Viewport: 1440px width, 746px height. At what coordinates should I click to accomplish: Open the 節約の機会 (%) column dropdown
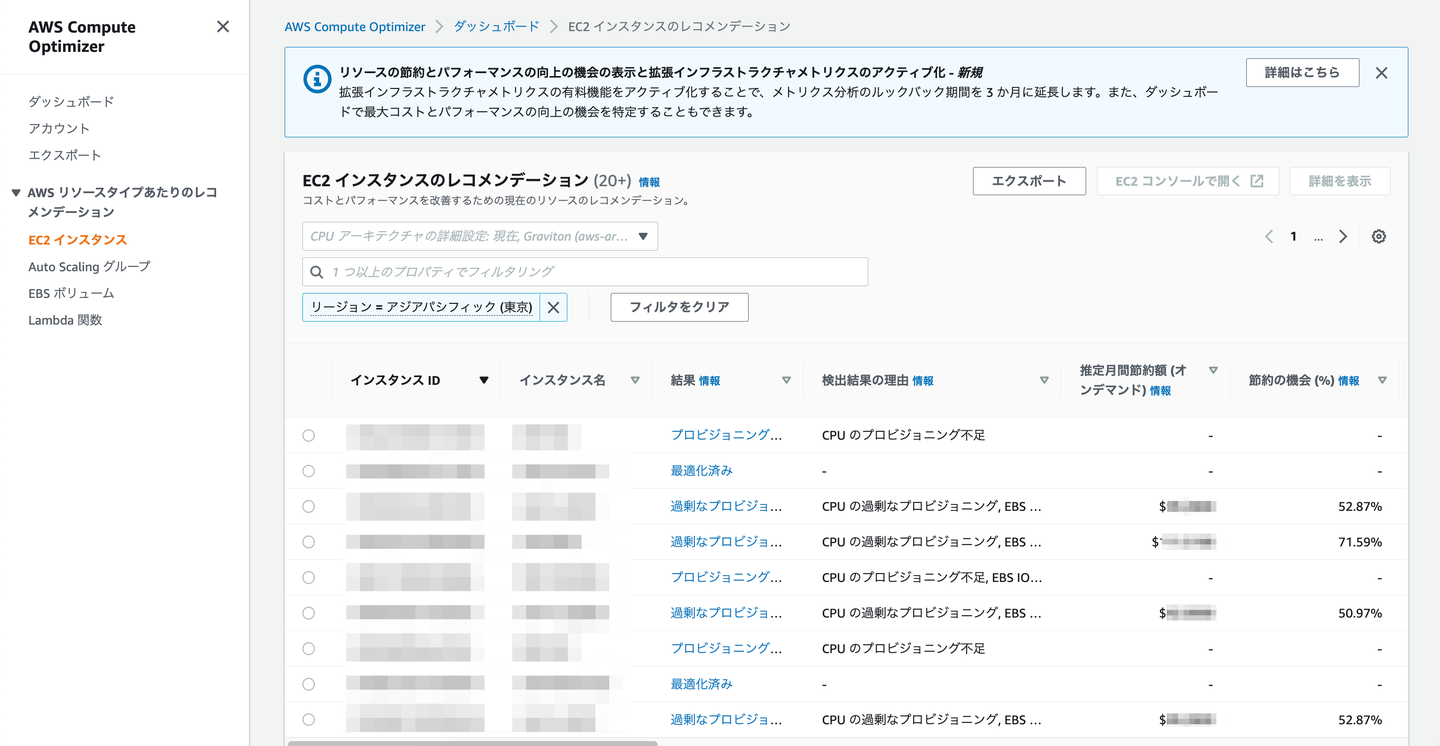click(1382, 380)
